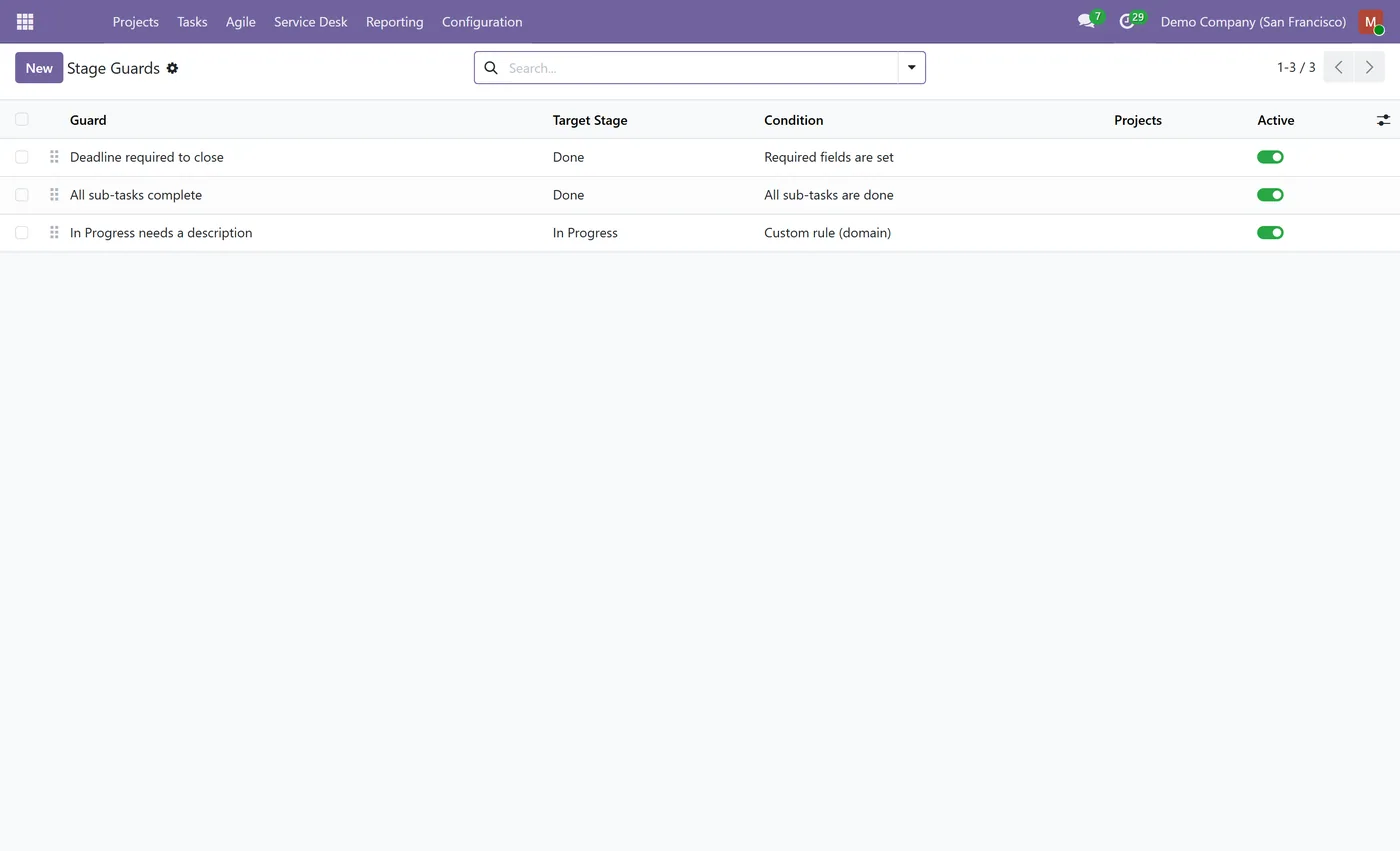Go to next page arrow
1400x851 pixels.
click(x=1369, y=67)
